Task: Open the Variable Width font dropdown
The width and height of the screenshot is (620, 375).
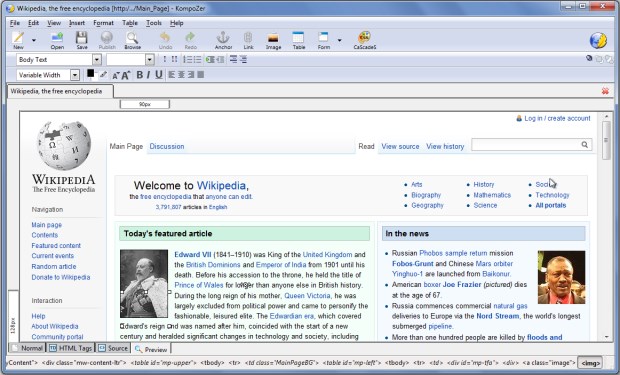Action: click(75, 75)
